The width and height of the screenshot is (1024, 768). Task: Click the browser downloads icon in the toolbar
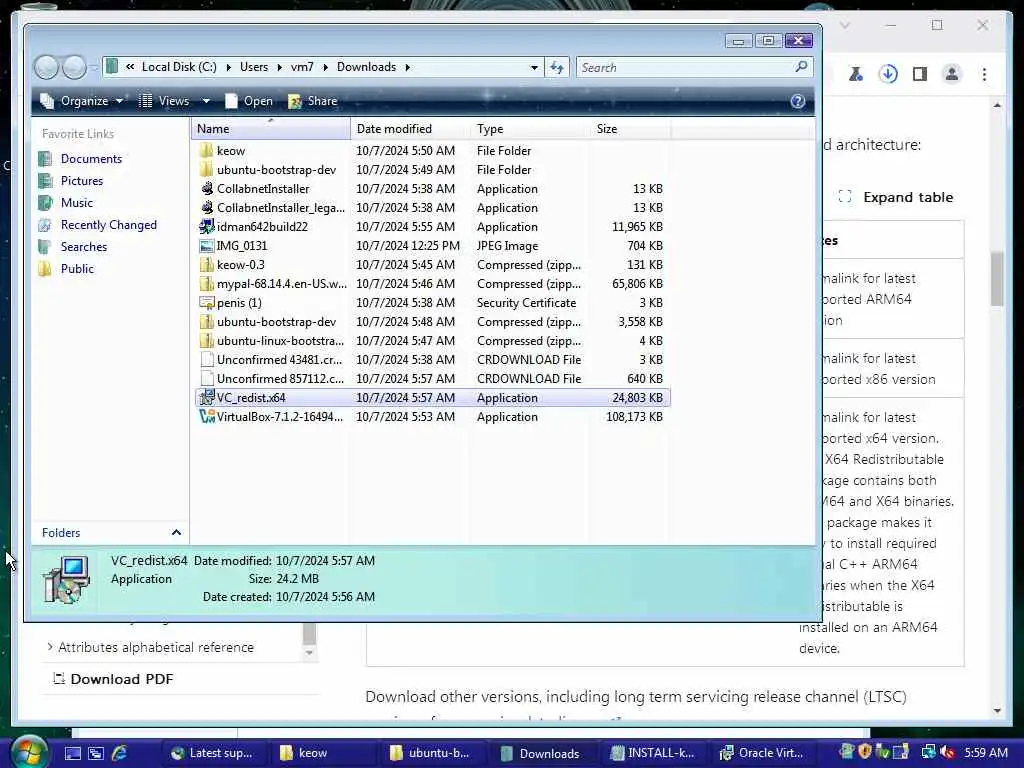(x=888, y=74)
